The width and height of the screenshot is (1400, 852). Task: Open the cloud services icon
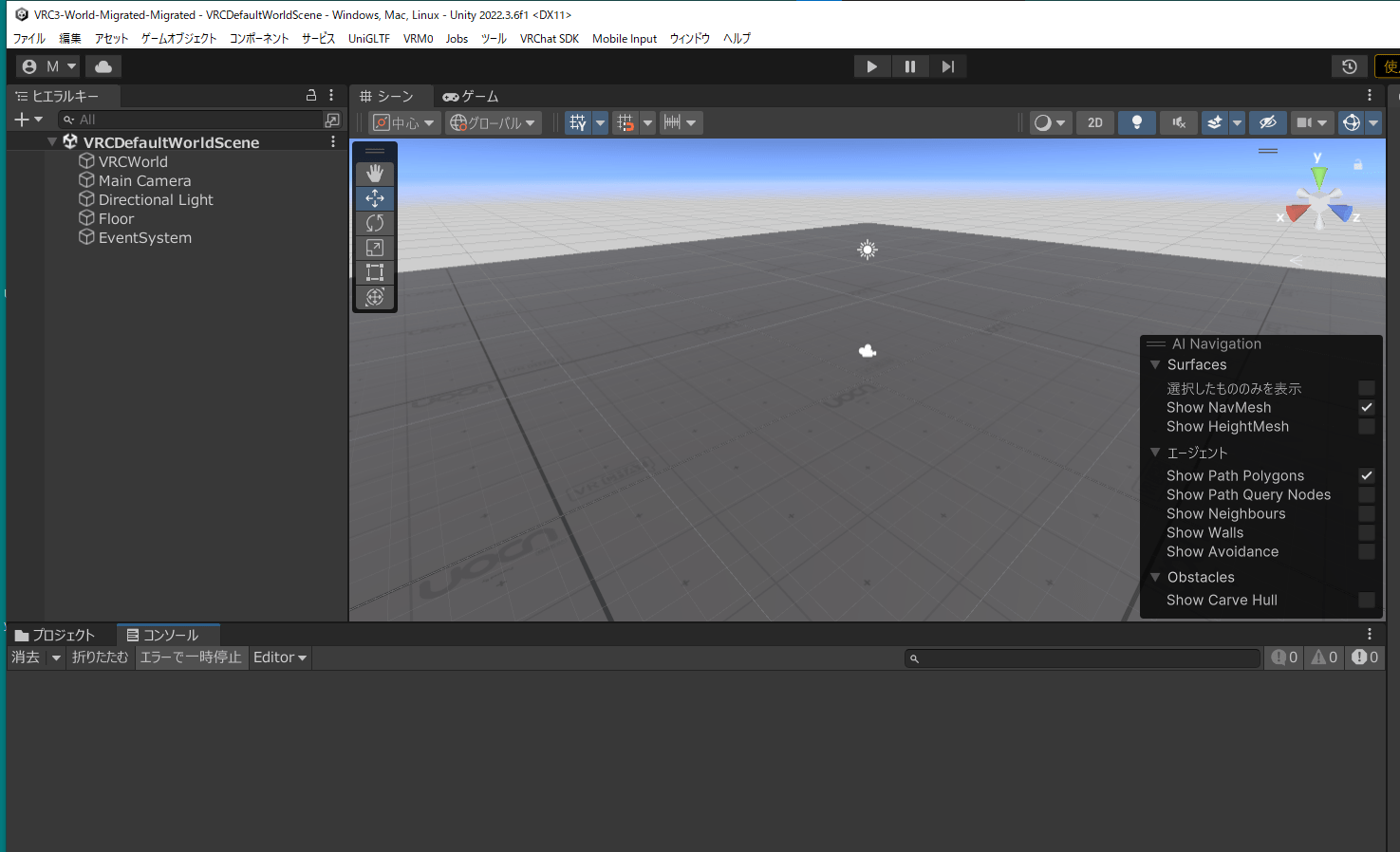pyautogui.click(x=103, y=66)
